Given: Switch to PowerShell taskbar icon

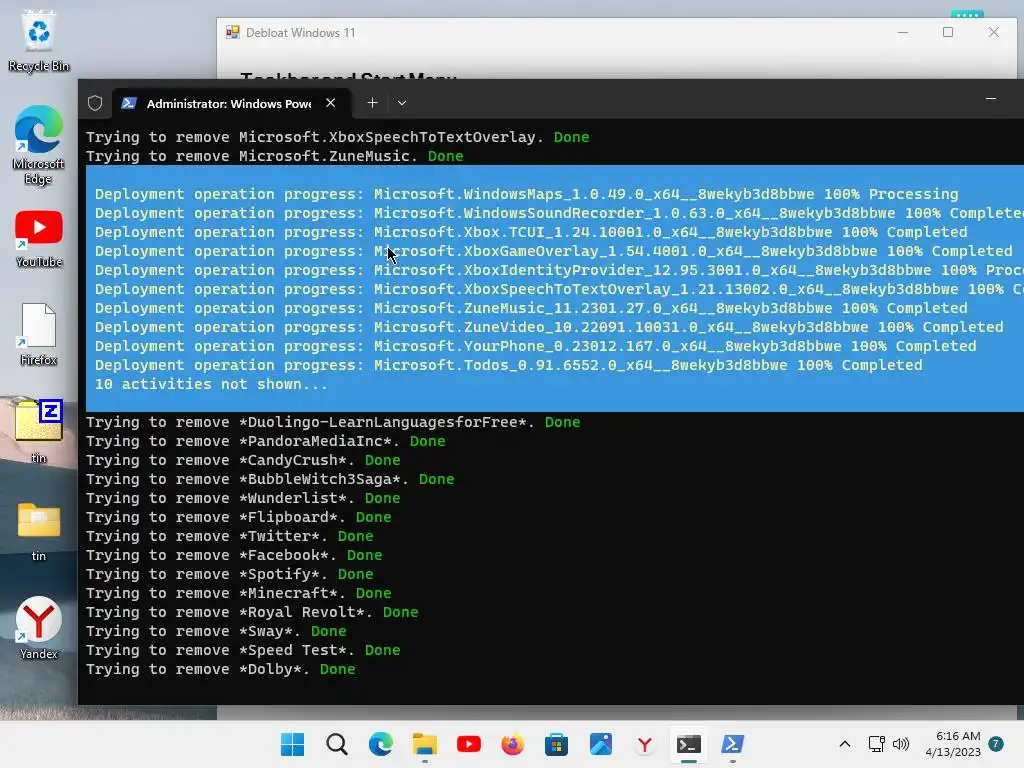Looking at the screenshot, I should click(x=732, y=744).
